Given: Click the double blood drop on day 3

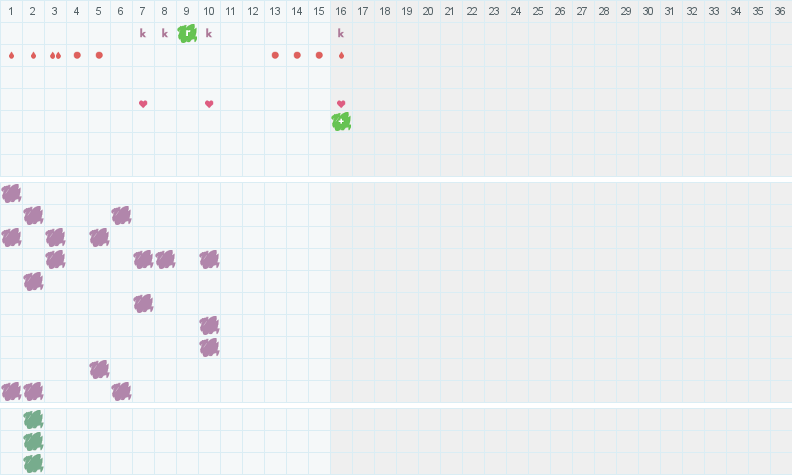Looking at the screenshot, I should (x=55, y=56).
